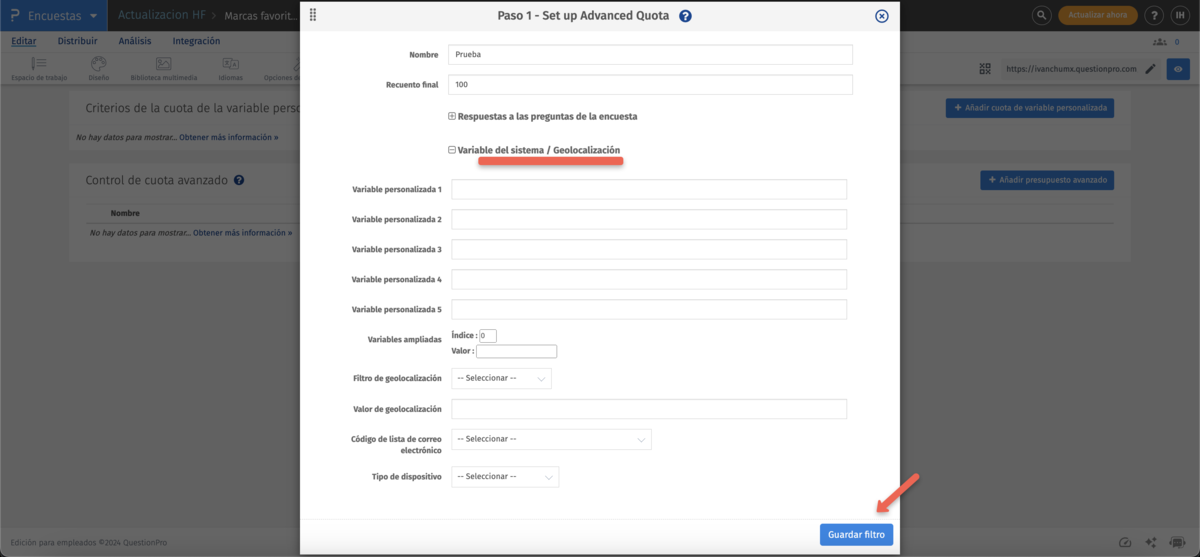The image size is (1200, 557).
Task: Open the support chat icon in footer
Action: tap(1177, 542)
